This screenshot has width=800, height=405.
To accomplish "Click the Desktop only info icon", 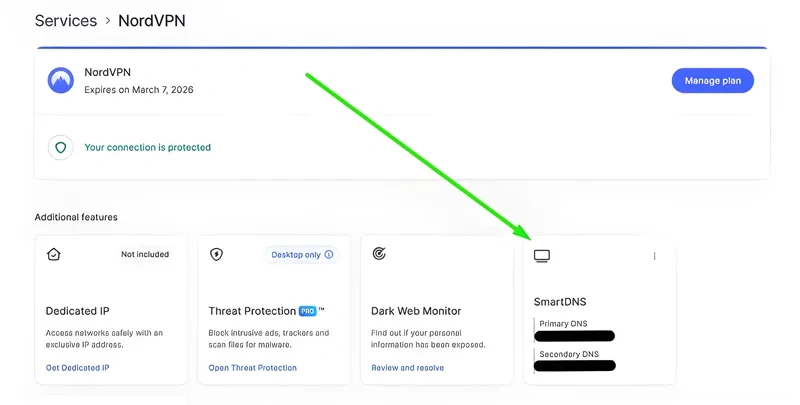I will click(x=329, y=255).
